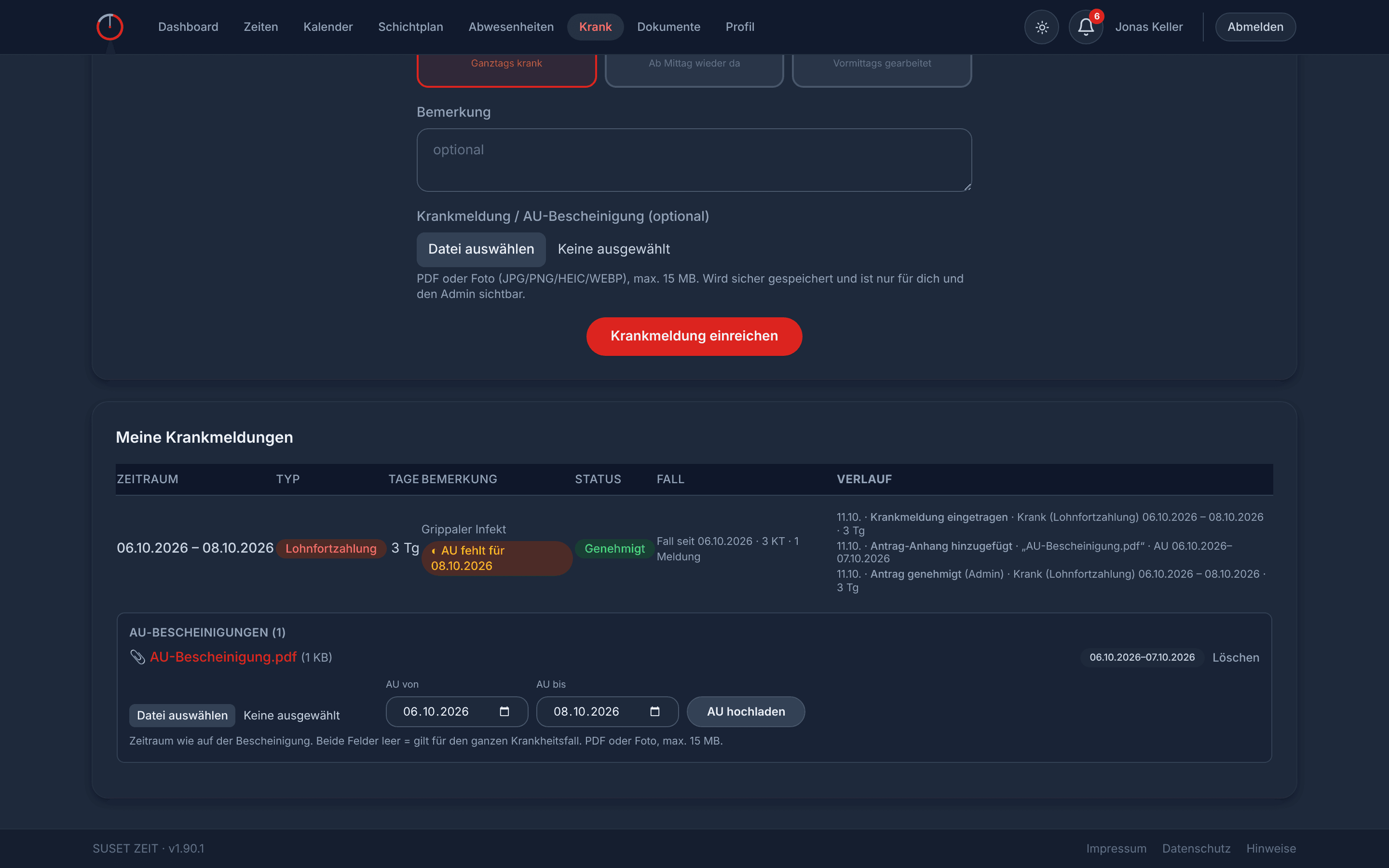Open the AU-Bescheinigung.pdf file link
This screenshot has height=868, width=1389.
[223, 657]
